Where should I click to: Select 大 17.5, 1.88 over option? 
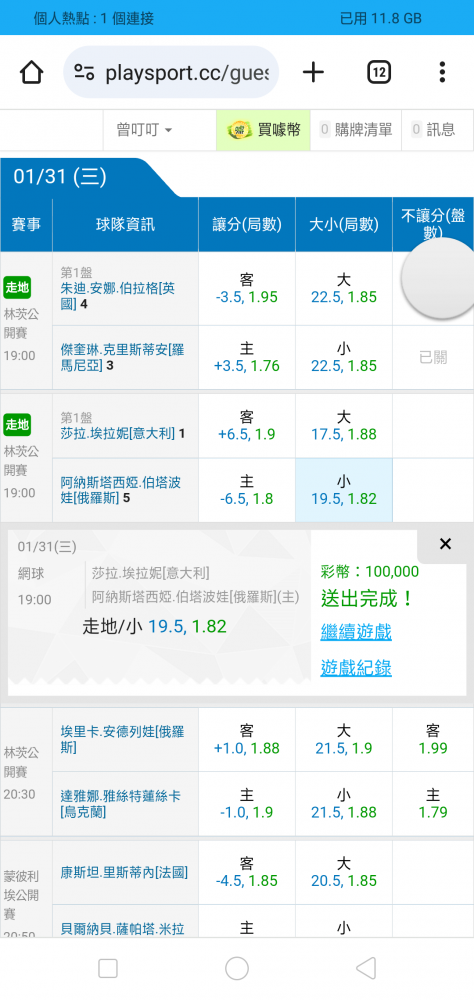pos(344,426)
